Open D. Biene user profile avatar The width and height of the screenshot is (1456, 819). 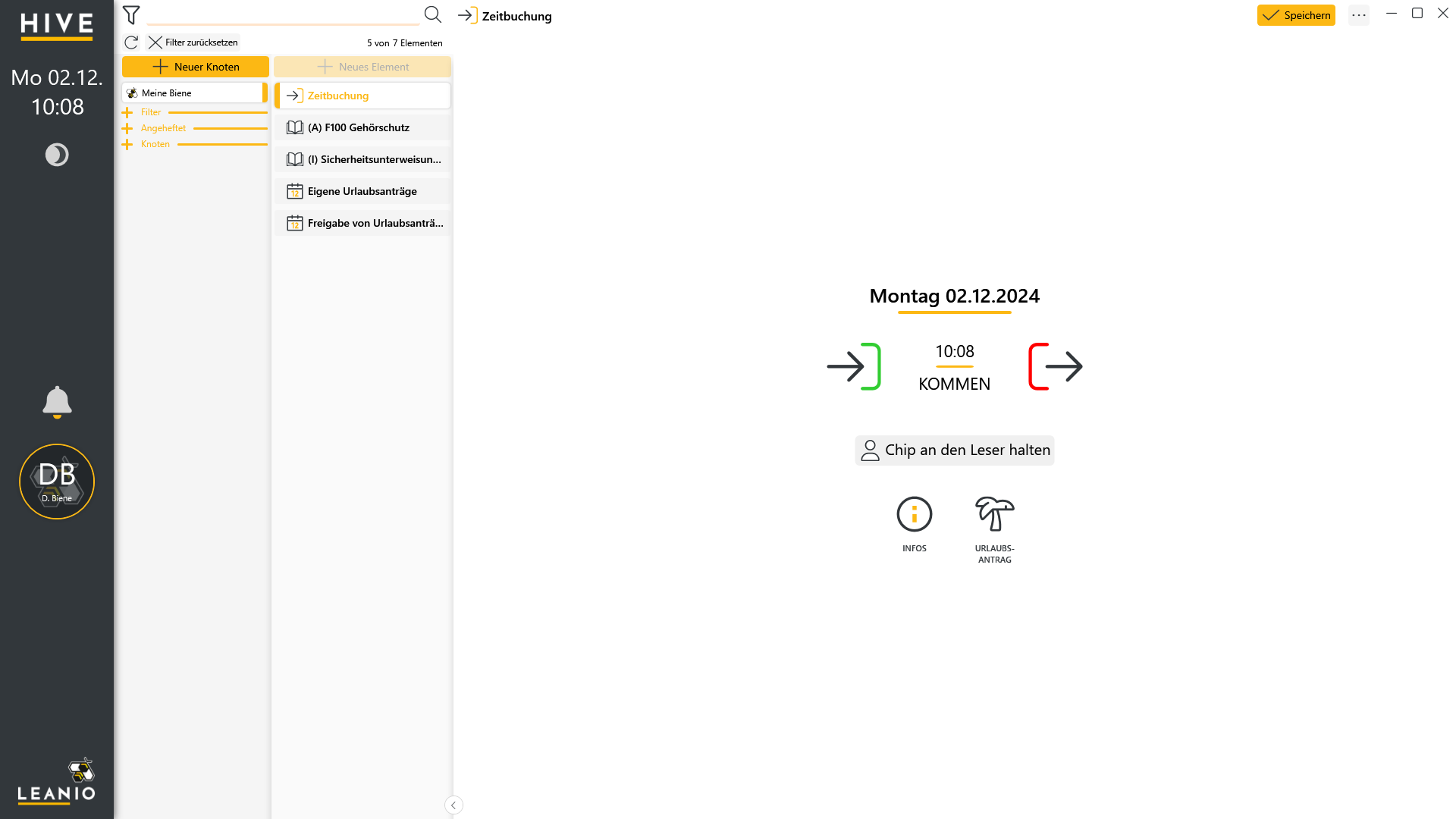point(57,482)
